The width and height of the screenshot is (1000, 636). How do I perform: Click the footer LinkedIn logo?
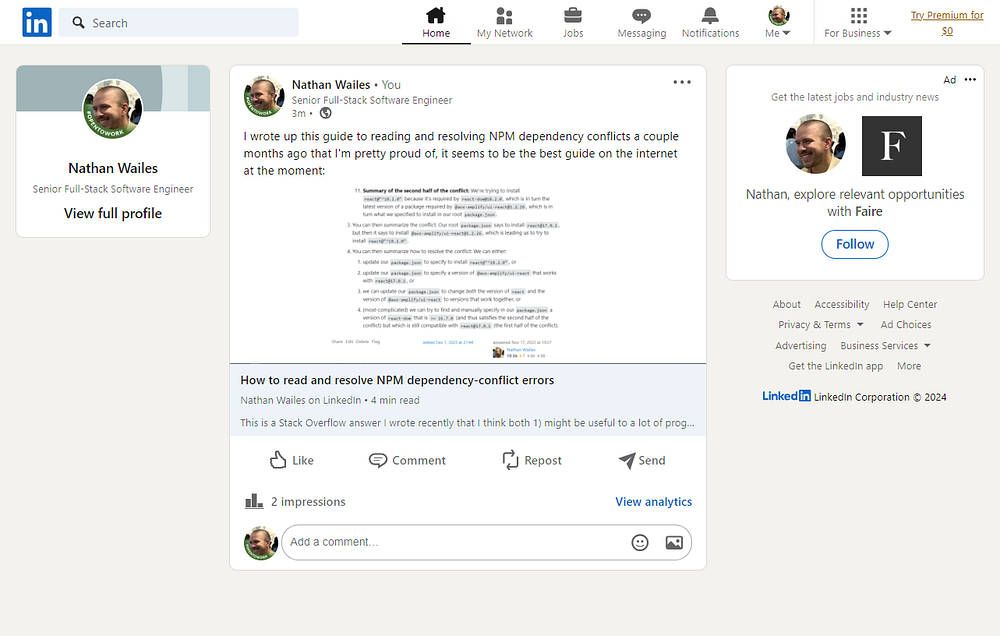[786, 396]
